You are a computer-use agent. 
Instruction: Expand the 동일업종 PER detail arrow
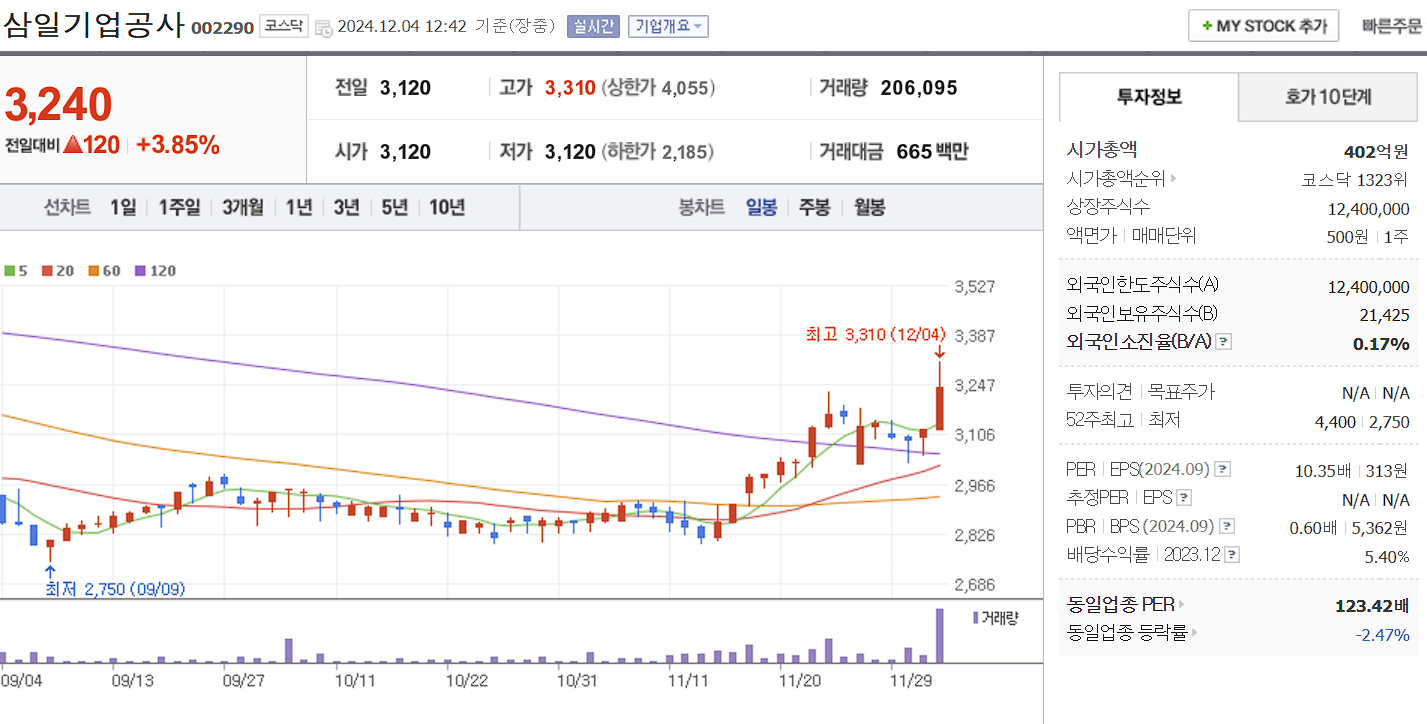tap(1182, 604)
